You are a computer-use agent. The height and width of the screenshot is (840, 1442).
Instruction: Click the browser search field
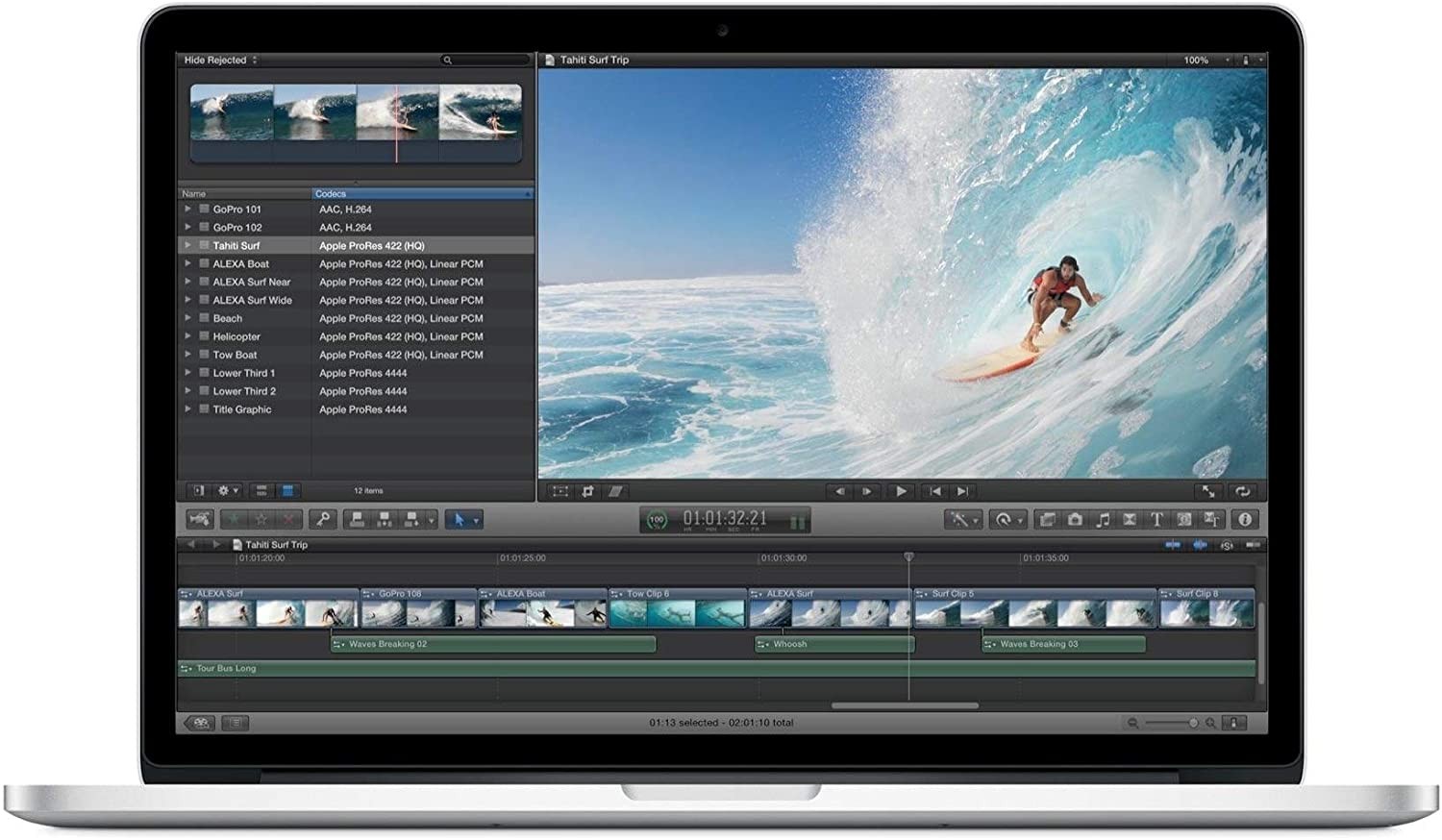click(485, 61)
